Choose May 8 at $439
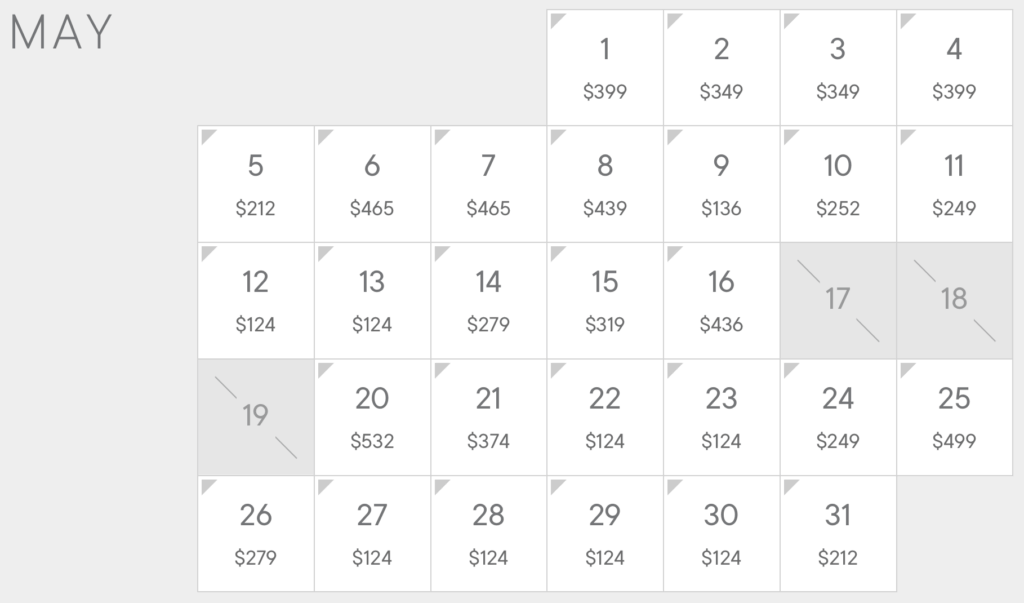This screenshot has width=1024, height=603. pyautogui.click(x=605, y=184)
